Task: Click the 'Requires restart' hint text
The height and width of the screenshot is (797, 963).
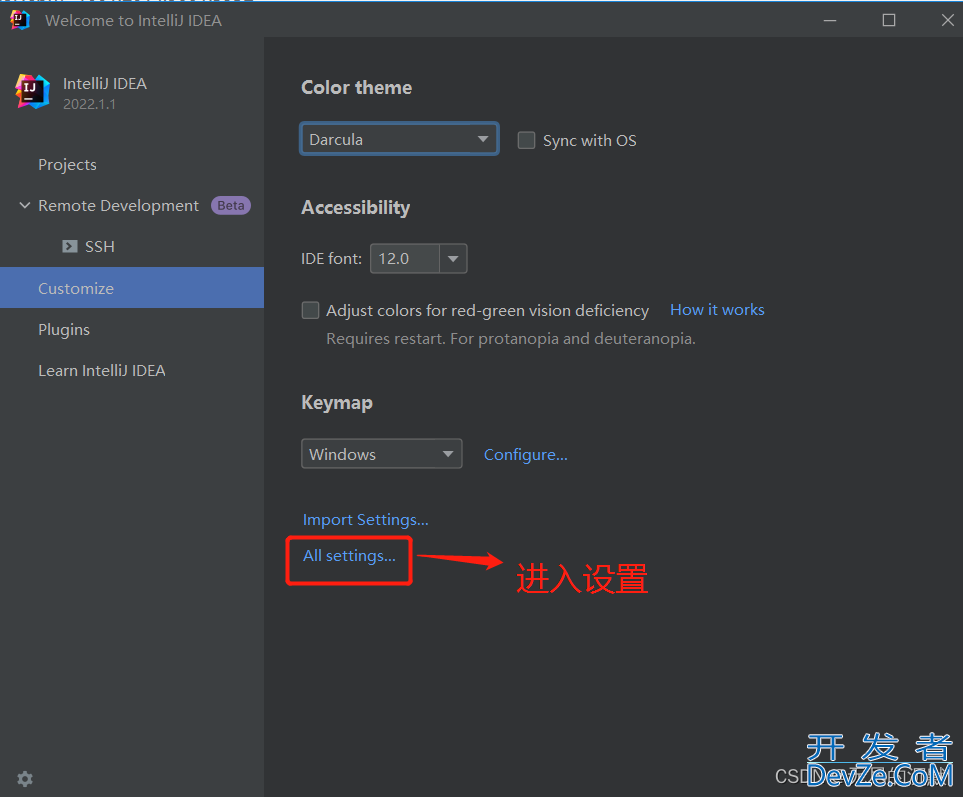Action: click(511, 338)
